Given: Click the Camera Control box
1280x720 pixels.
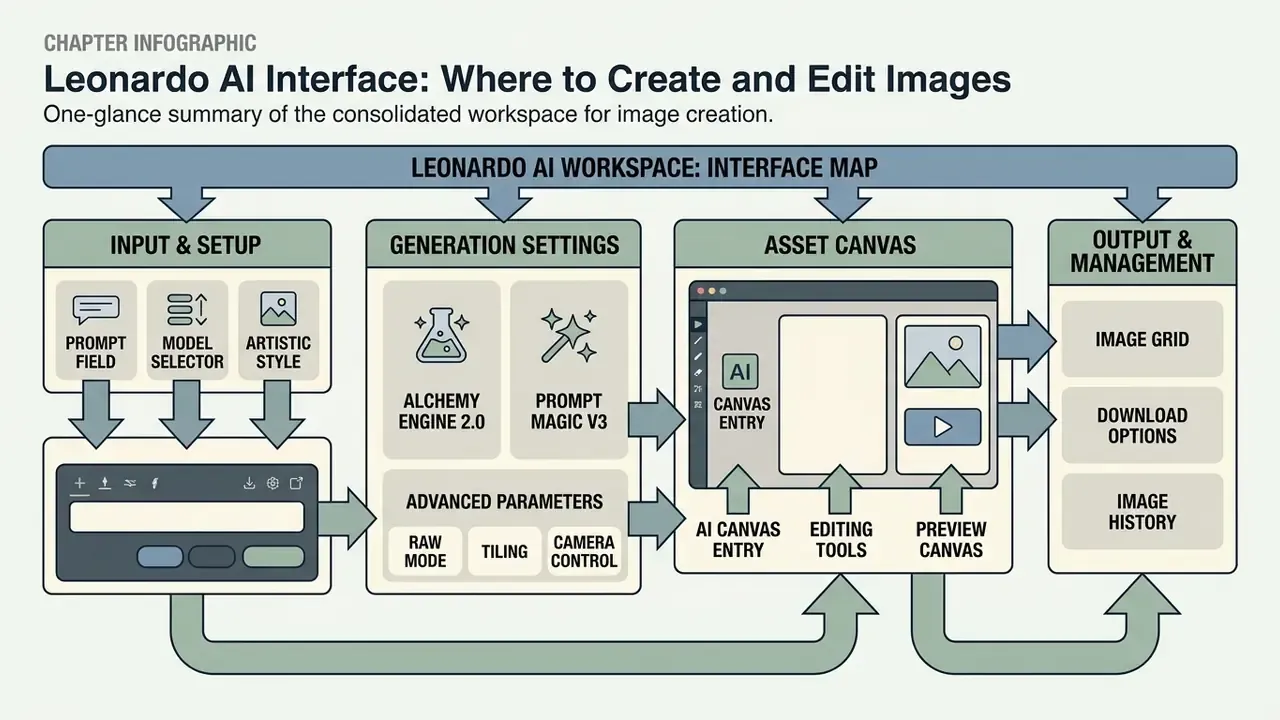Looking at the screenshot, I should (x=584, y=551).
